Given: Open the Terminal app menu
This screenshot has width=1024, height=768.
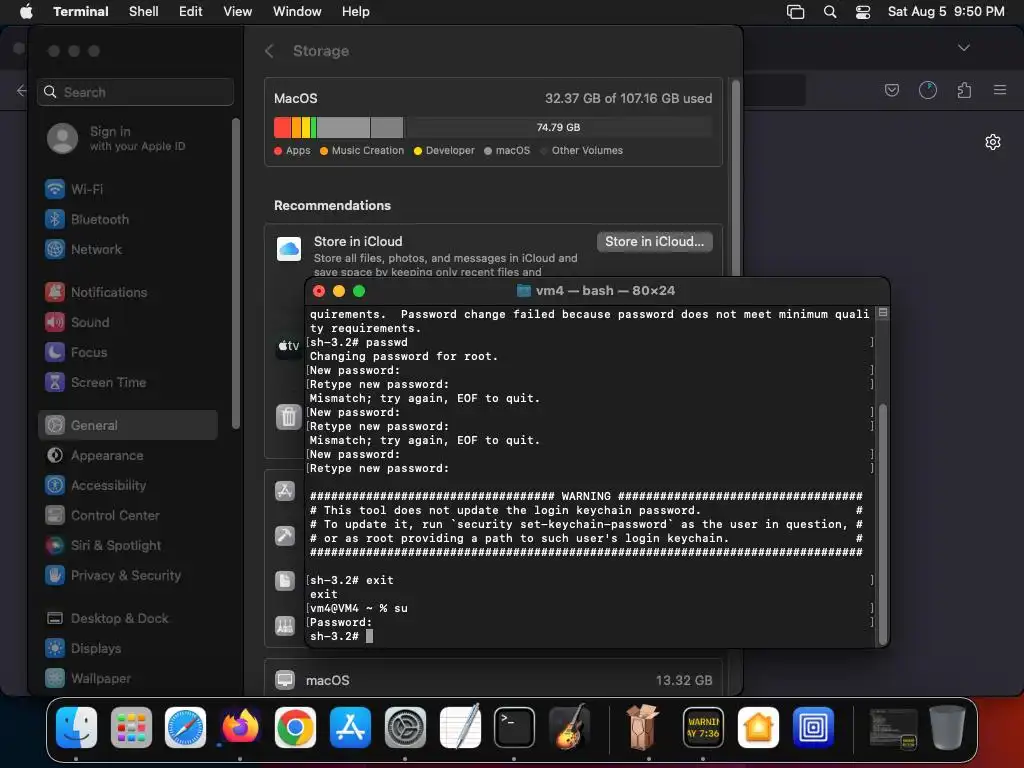Looking at the screenshot, I should pos(81,12).
